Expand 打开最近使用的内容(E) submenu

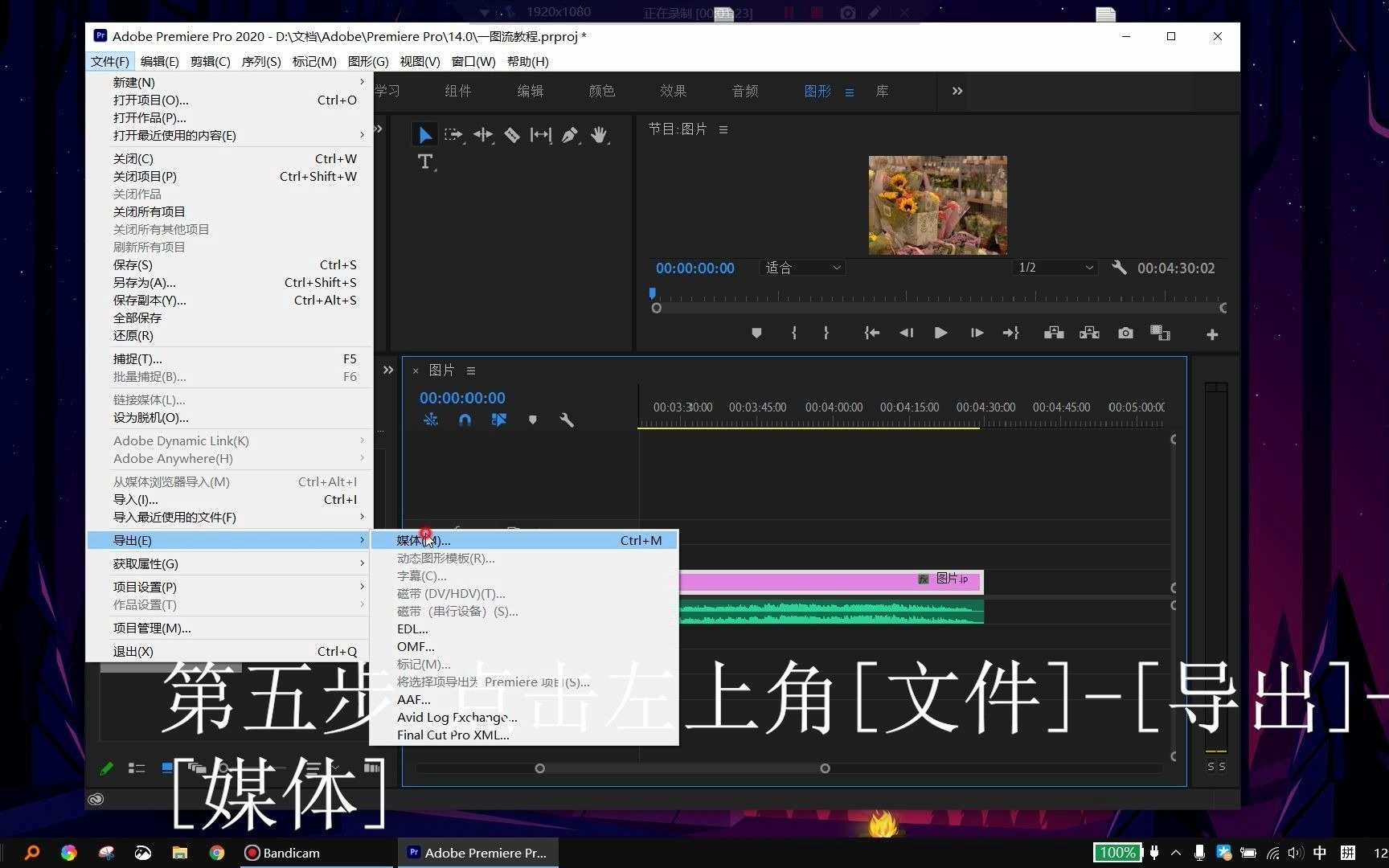[x=229, y=135]
